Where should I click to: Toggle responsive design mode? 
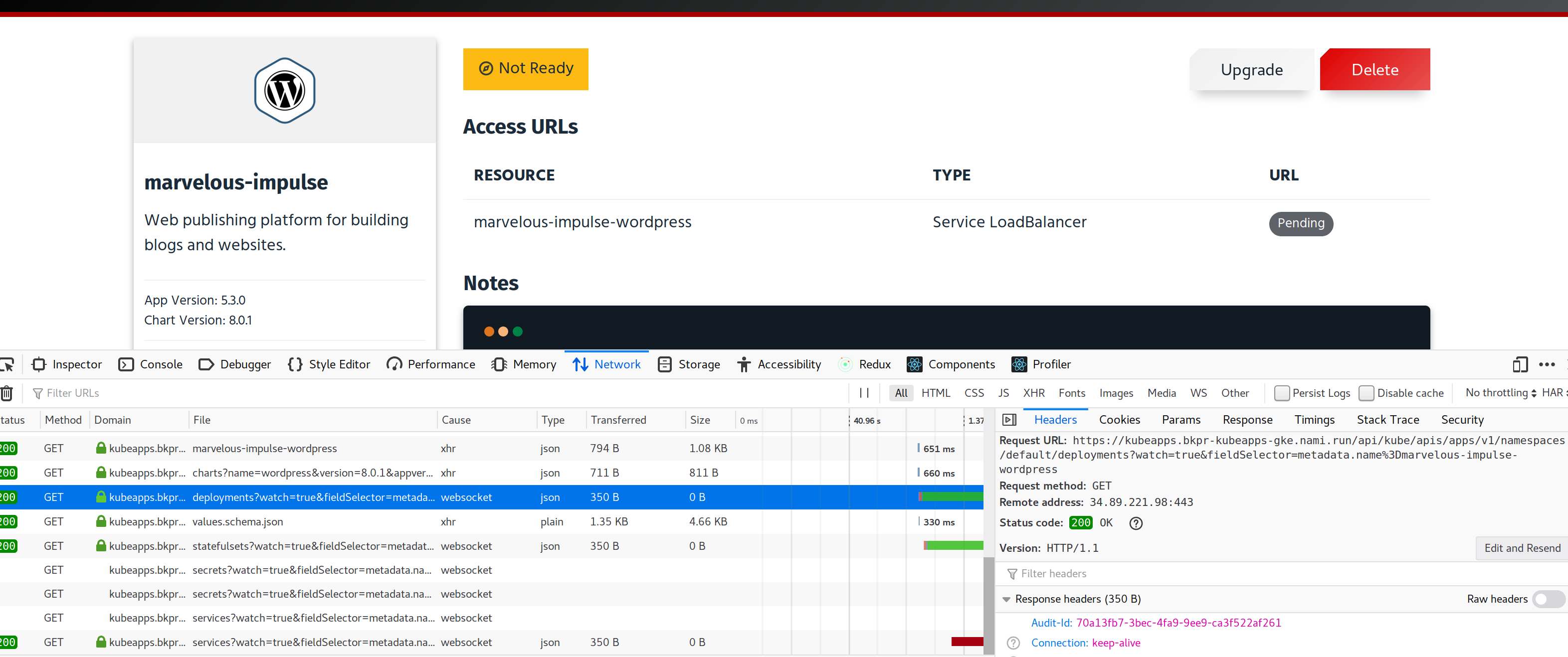tap(1519, 364)
